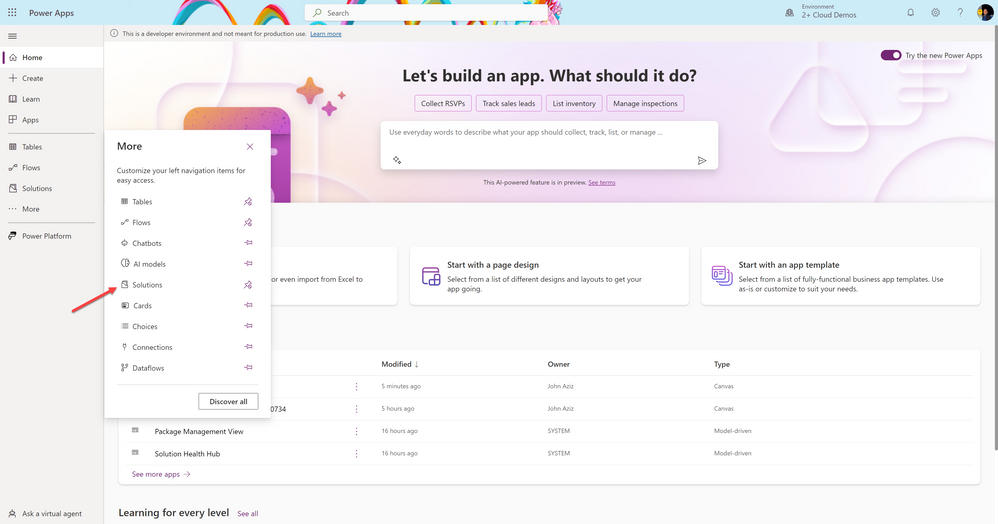Go to Home in left navigation
The width and height of the screenshot is (998, 524).
click(52, 57)
